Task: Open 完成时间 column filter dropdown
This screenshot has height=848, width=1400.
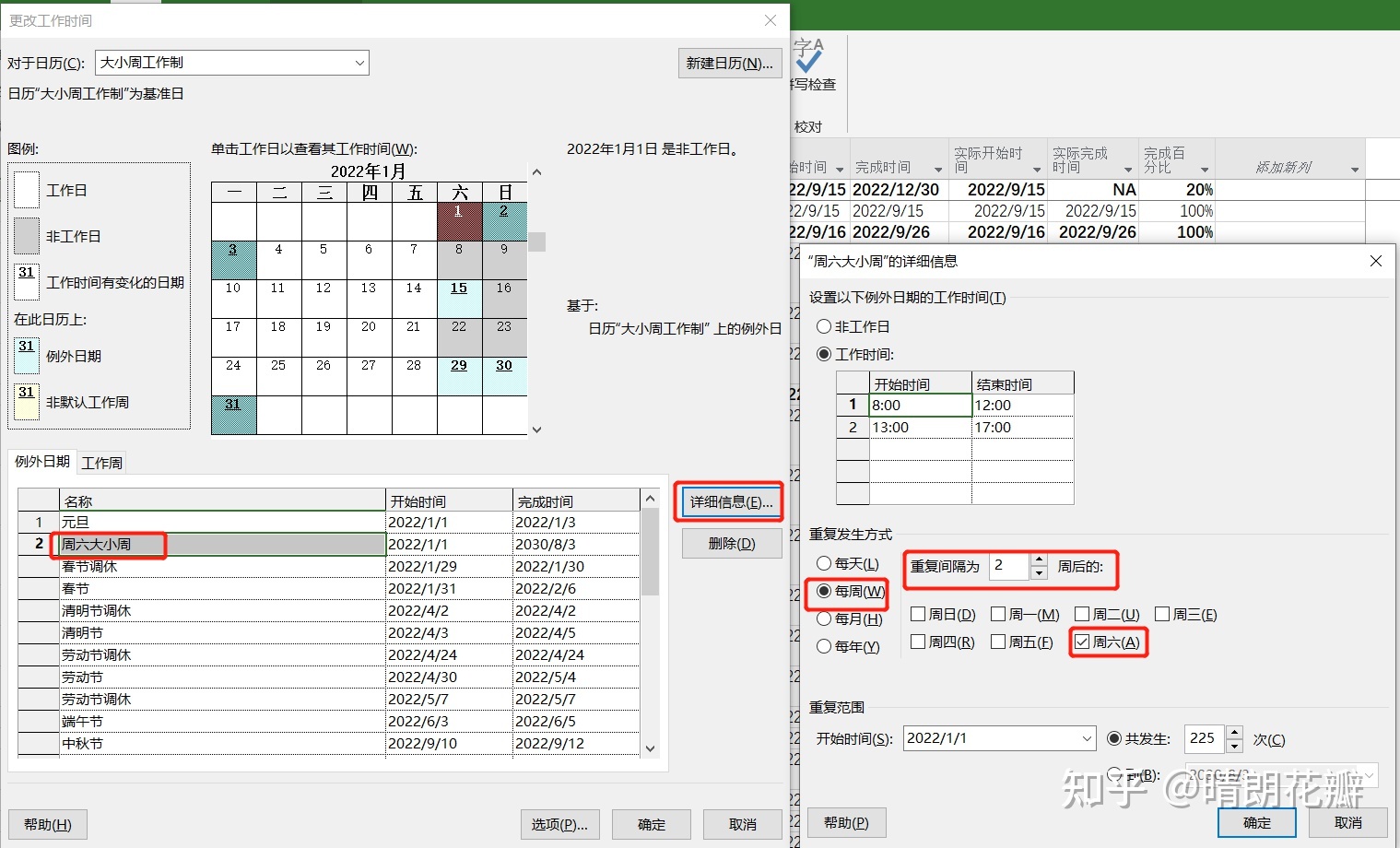Action: point(938,170)
